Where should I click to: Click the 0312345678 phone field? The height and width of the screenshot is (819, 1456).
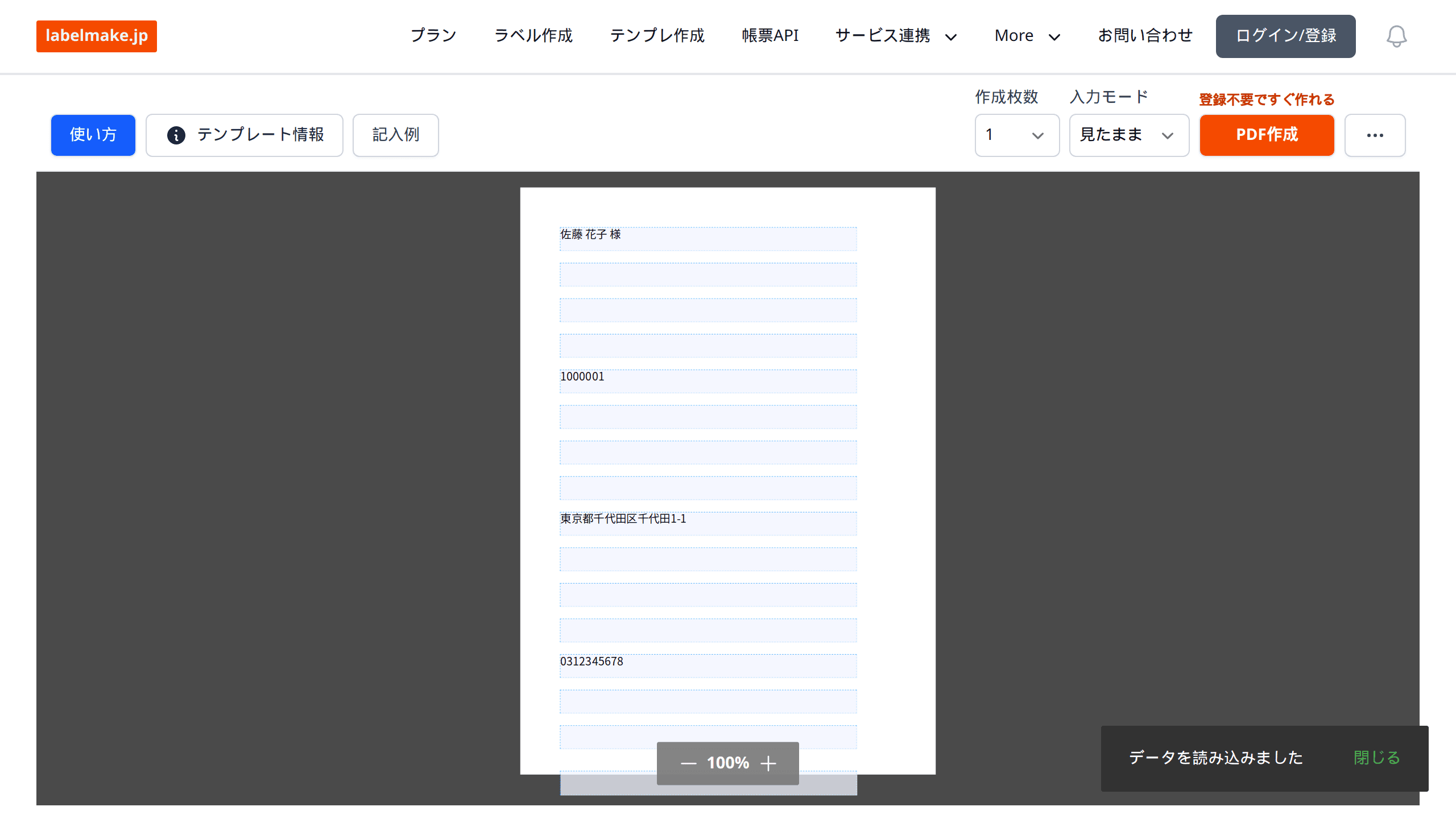tap(708, 666)
